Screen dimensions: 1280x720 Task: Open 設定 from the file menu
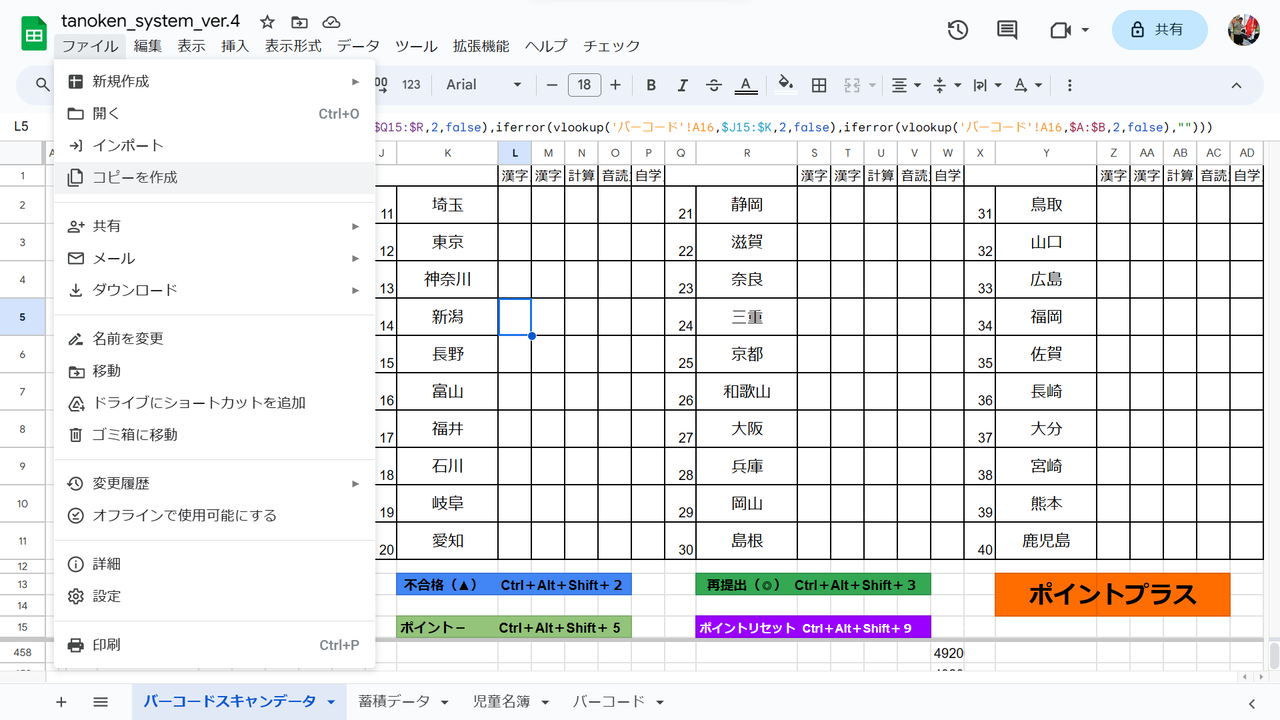click(215, 596)
